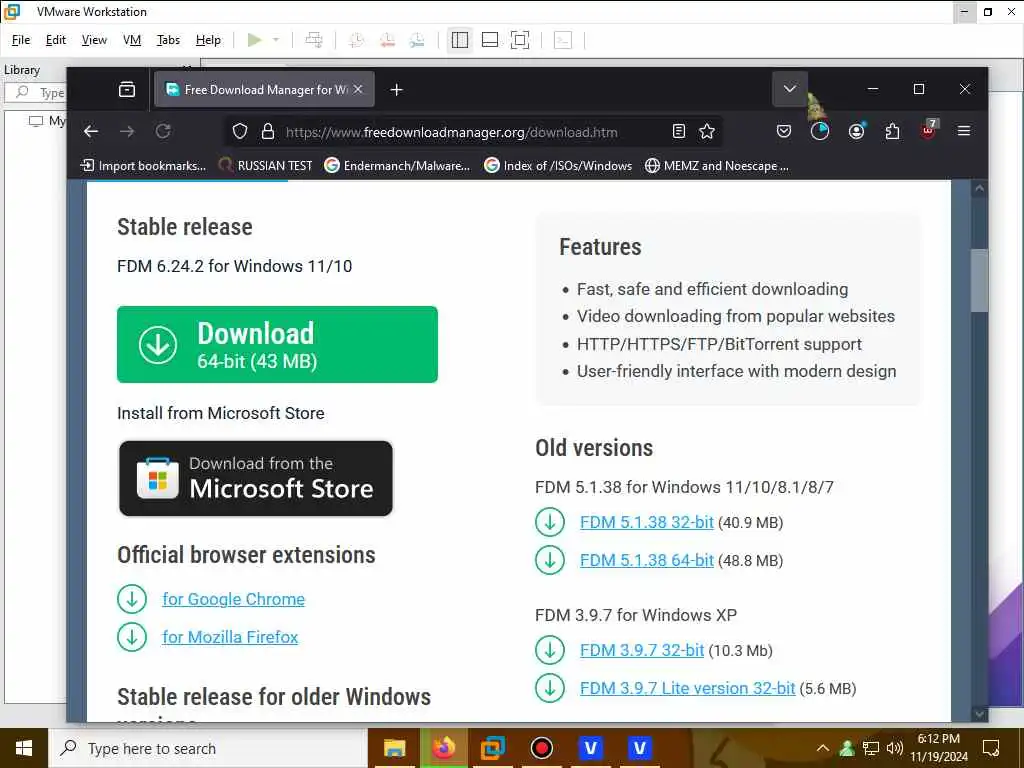Click the uBlock Origin extension icon
Viewport: 1024px width, 768px height.
point(928,130)
